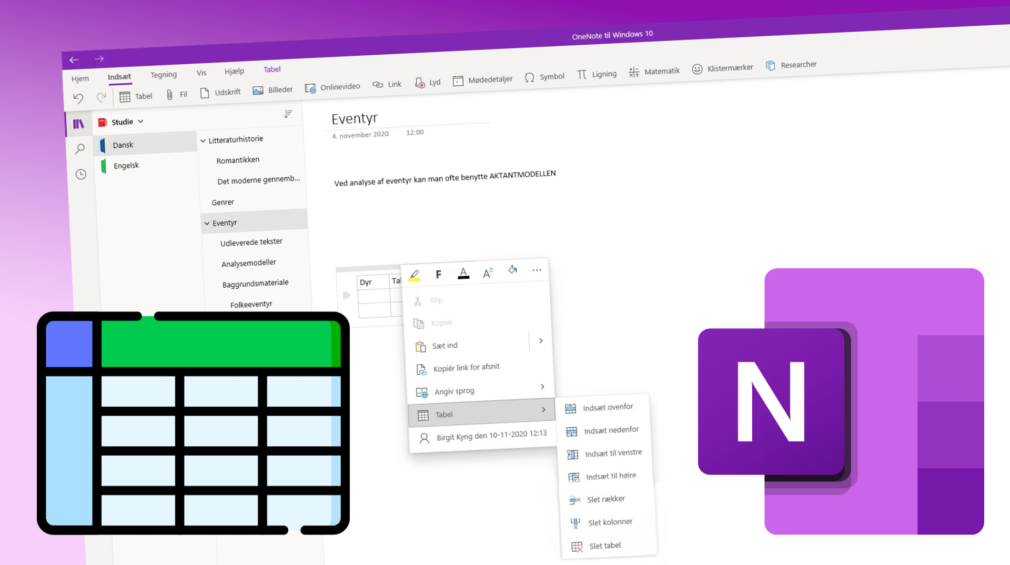Image resolution: width=1010 pixels, height=565 pixels.
Task: Insert an equation with Ligning
Action: [596, 74]
